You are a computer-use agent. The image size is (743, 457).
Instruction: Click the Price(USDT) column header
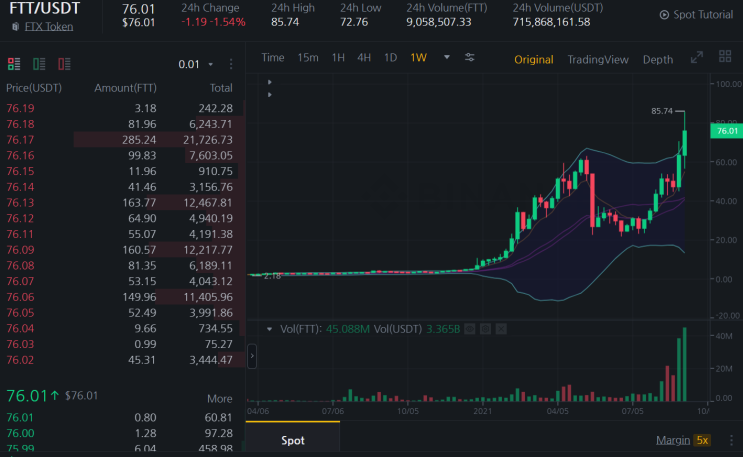[34, 88]
